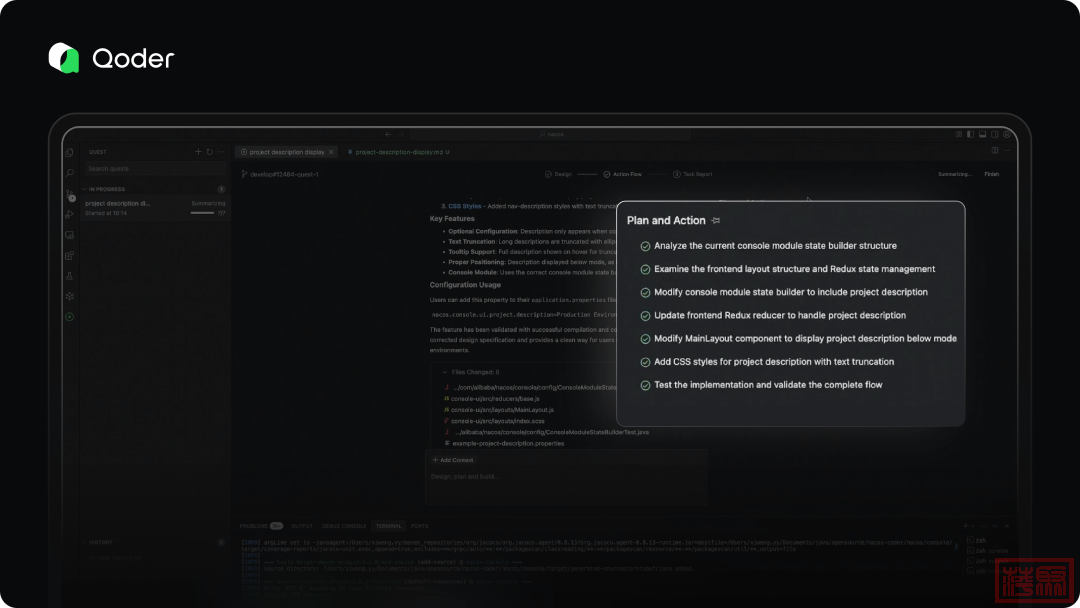
Task: Open Source Control in activity bar
Action: 70,195
